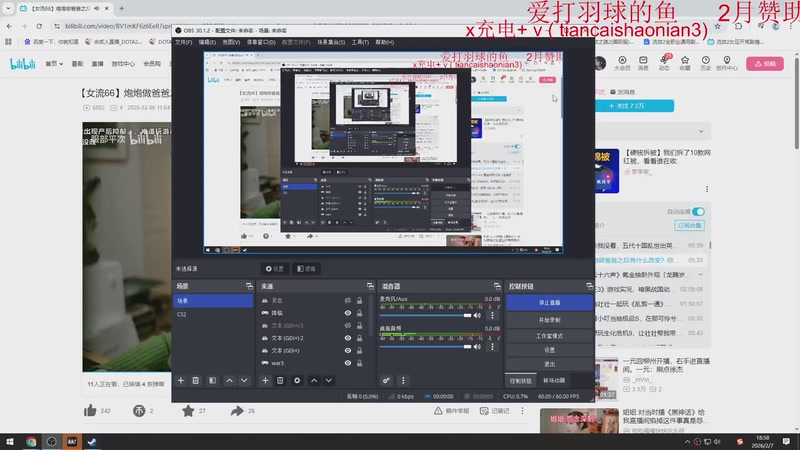Viewport: 800px width, 450px height.
Task: Open OBS 编辑(E) menu
Action: 207,42
